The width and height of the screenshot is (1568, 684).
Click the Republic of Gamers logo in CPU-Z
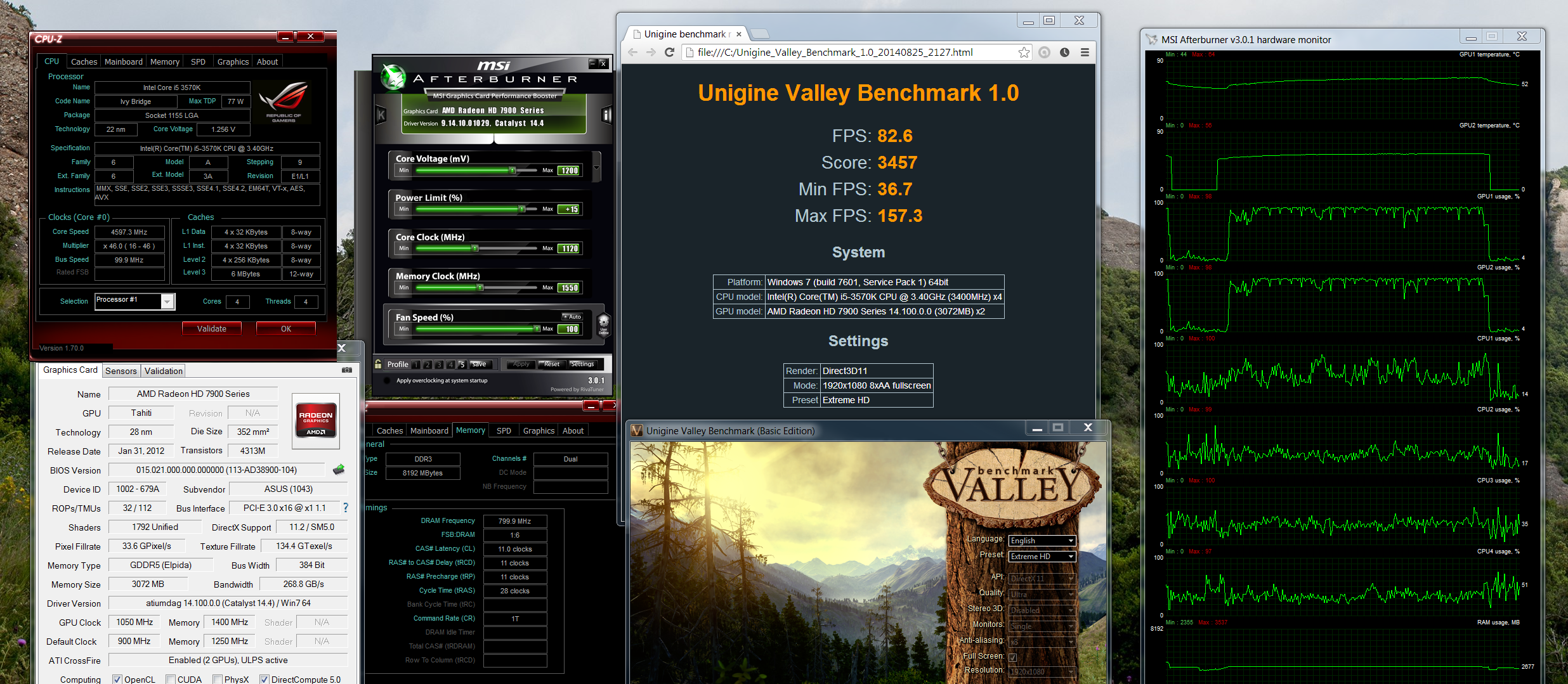pos(283,101)
